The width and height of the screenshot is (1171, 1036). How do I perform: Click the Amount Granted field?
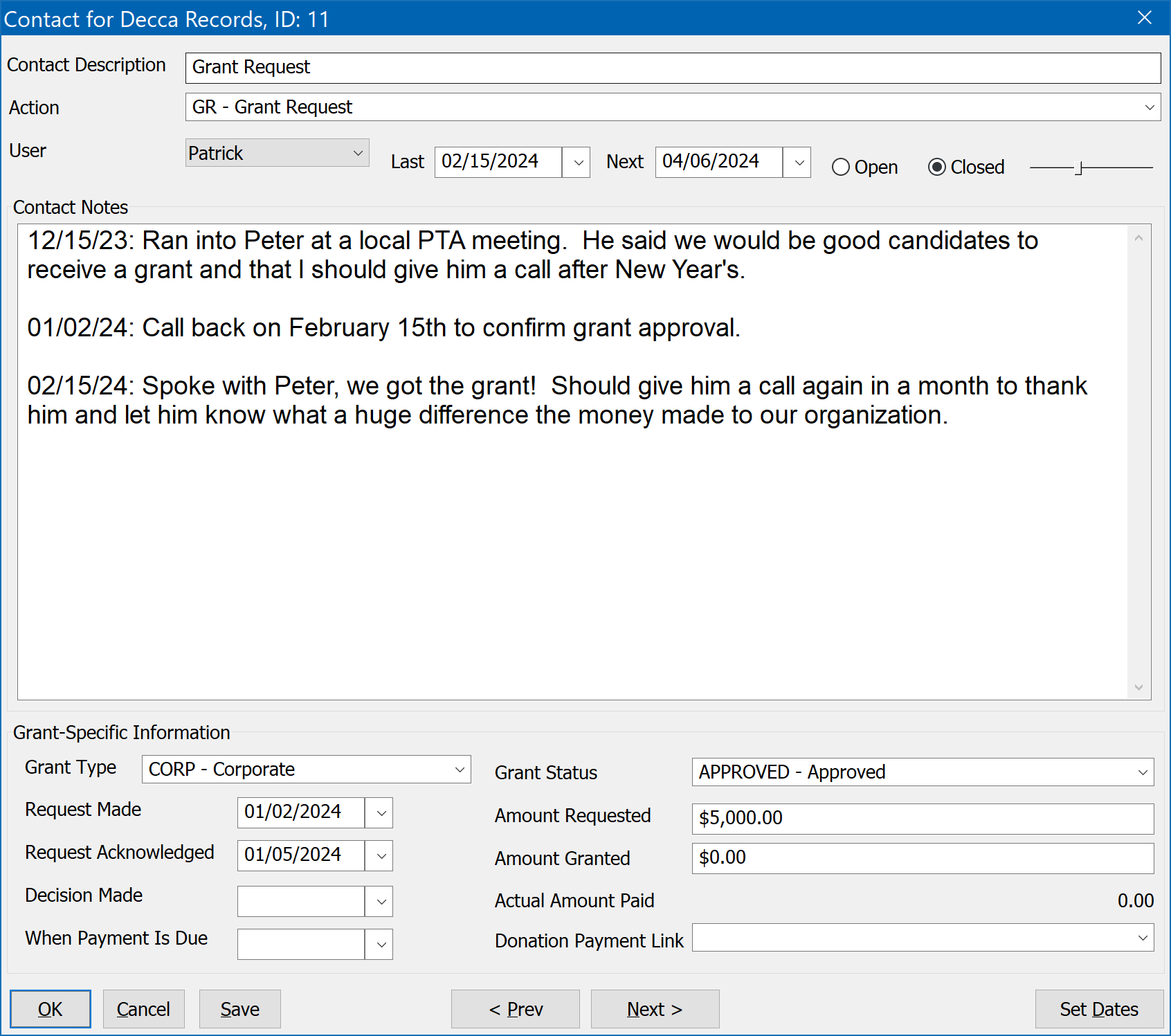(923, 858)
